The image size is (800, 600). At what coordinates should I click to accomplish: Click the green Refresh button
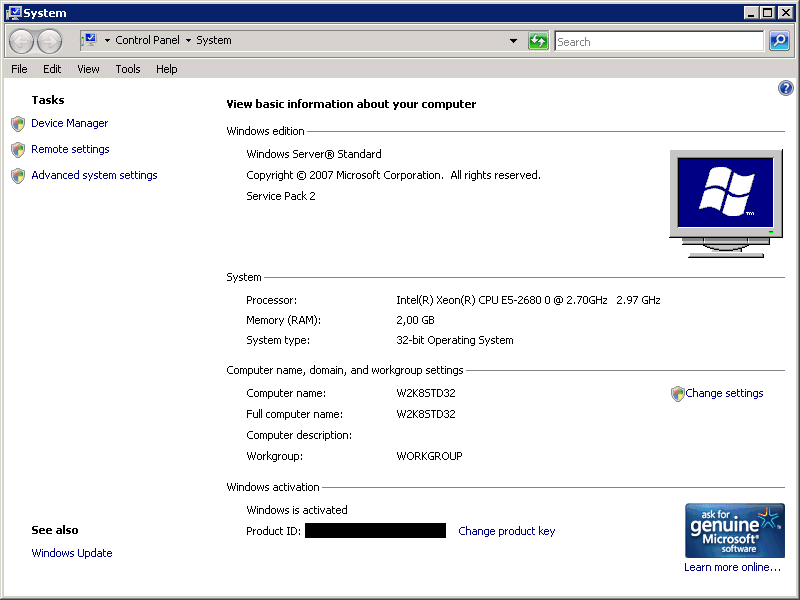[538, 41]
